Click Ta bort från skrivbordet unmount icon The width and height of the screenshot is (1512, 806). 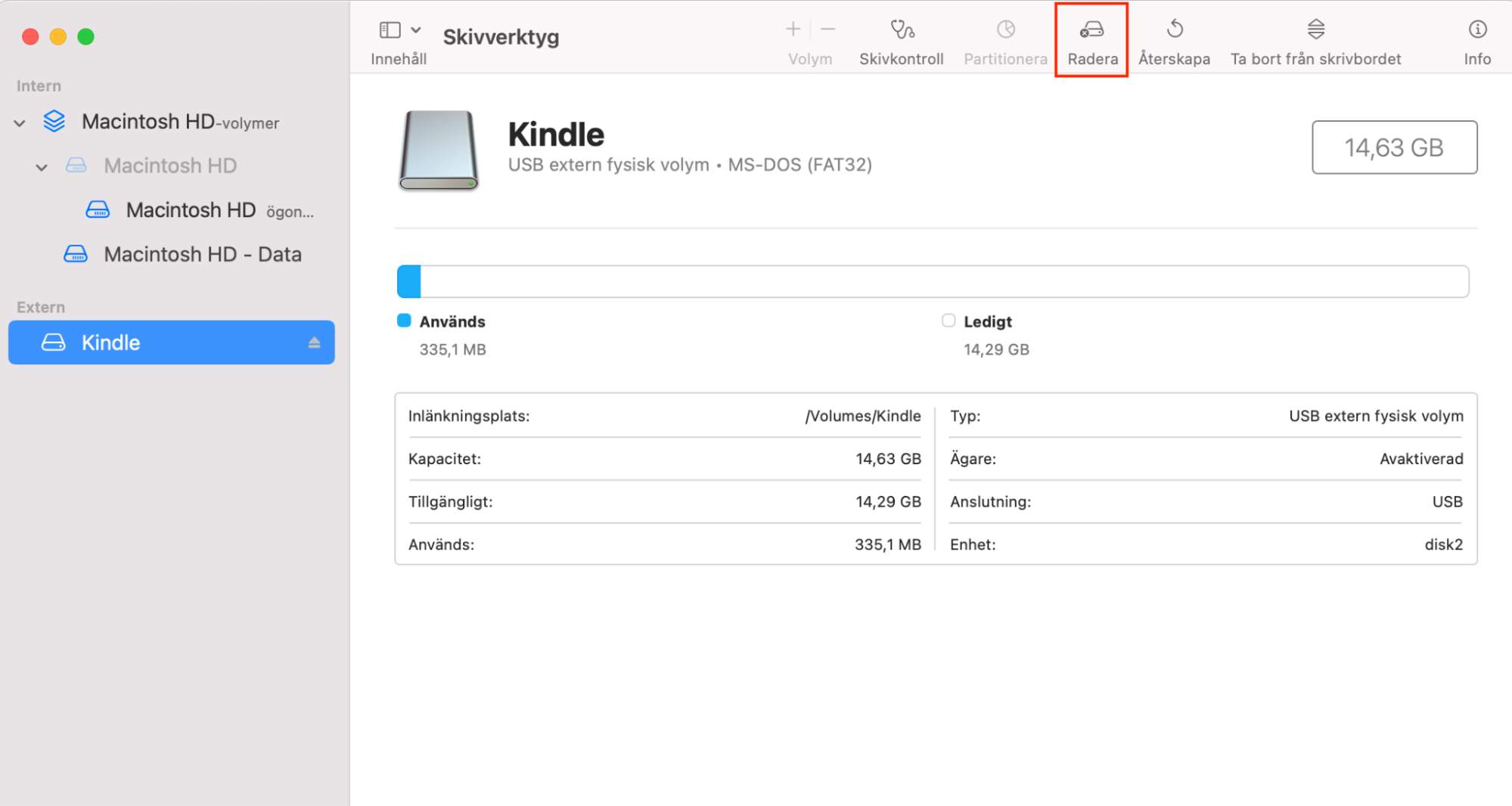click(1316, 29)
